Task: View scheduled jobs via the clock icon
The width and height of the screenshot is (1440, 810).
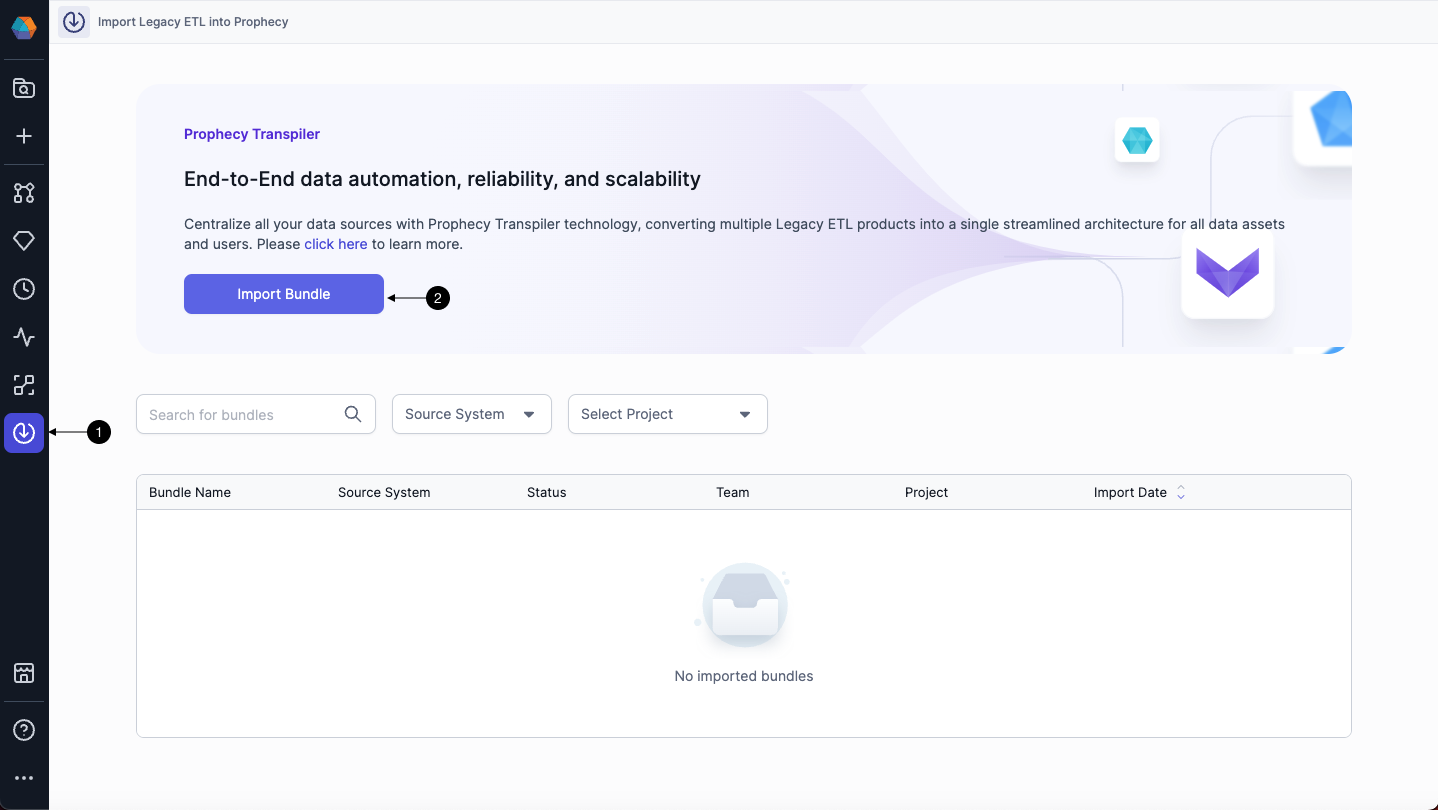Action: [x=23, y=289]
